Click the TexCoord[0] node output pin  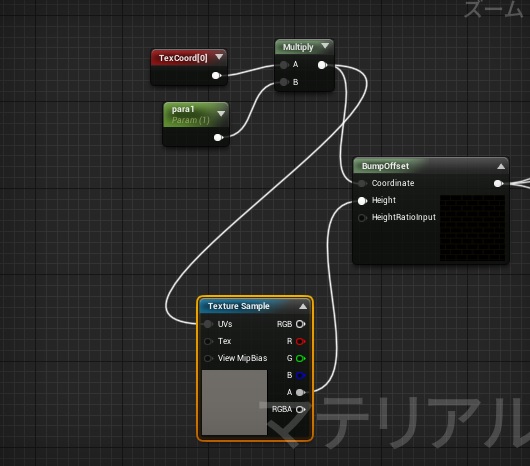point(216,75)
